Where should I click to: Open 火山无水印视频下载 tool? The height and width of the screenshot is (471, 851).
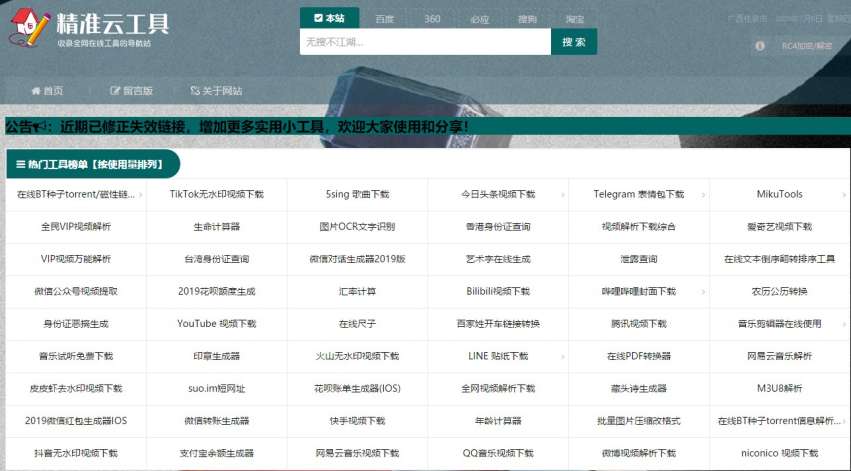pos(357,357)
